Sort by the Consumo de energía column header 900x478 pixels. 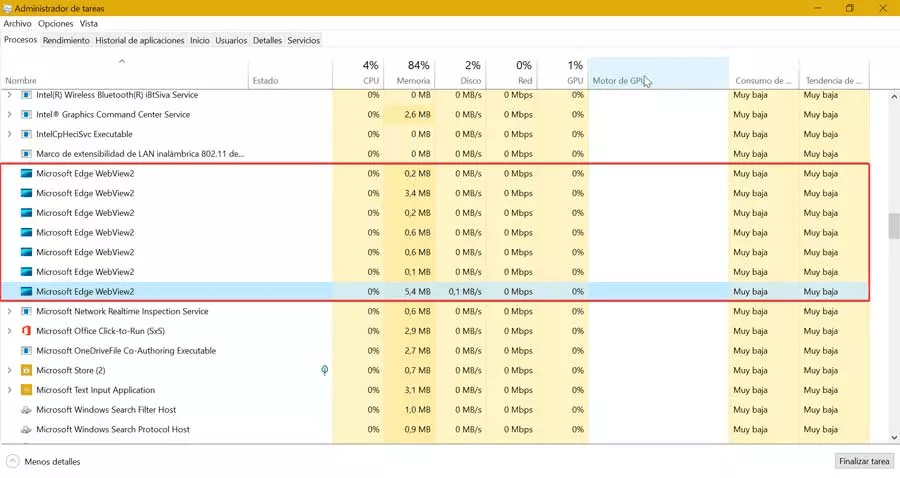click(764, 73)
